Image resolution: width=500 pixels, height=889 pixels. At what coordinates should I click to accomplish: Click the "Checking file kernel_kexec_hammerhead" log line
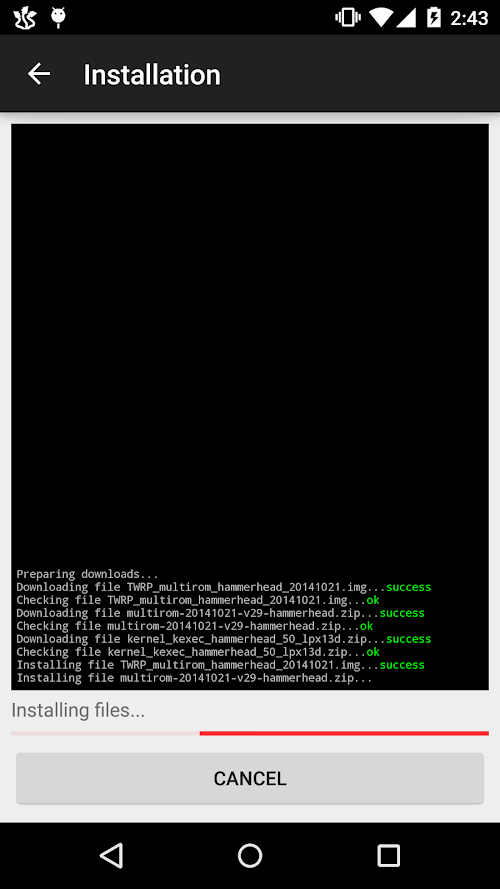198,652
